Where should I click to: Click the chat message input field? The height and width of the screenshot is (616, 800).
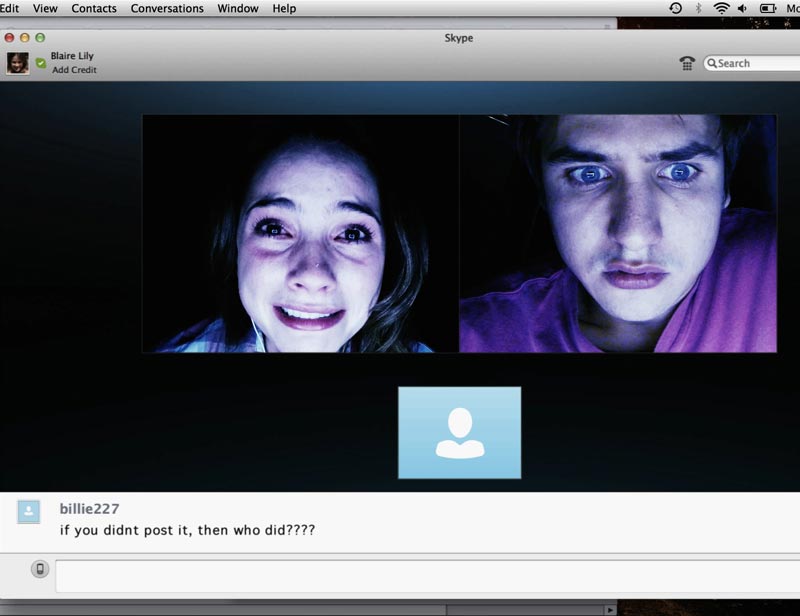(x=428, y=576)
